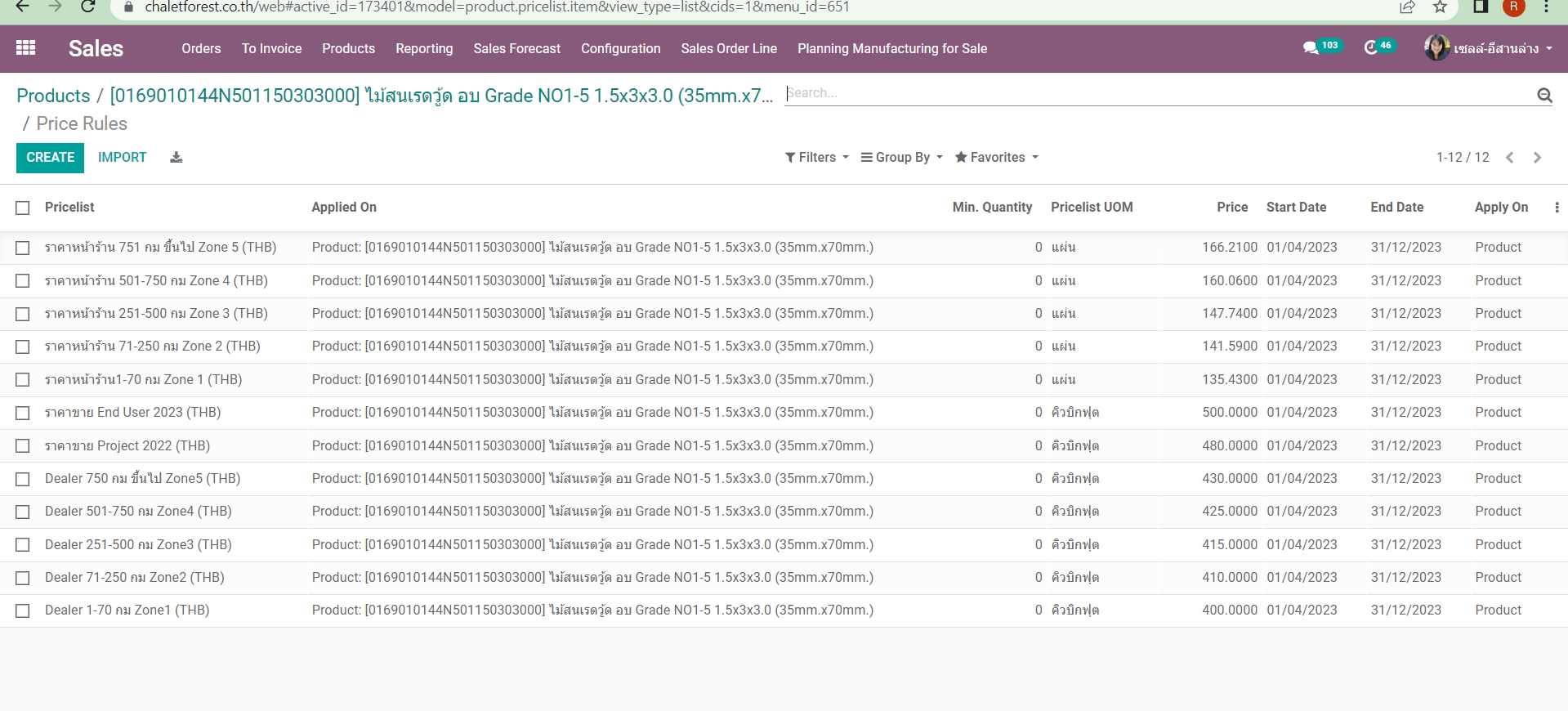Viewport: 1568px width, 711px height.
Task: Click the search magnifier icon
Action: coord(1543,96)
